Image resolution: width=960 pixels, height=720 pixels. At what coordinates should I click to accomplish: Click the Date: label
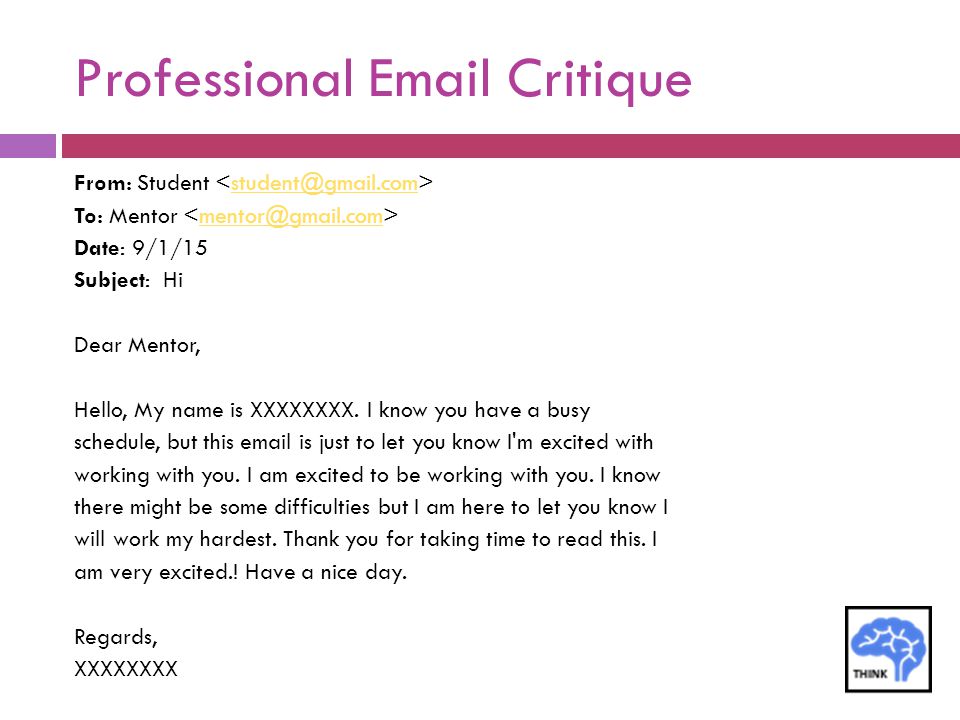point(99,248)
